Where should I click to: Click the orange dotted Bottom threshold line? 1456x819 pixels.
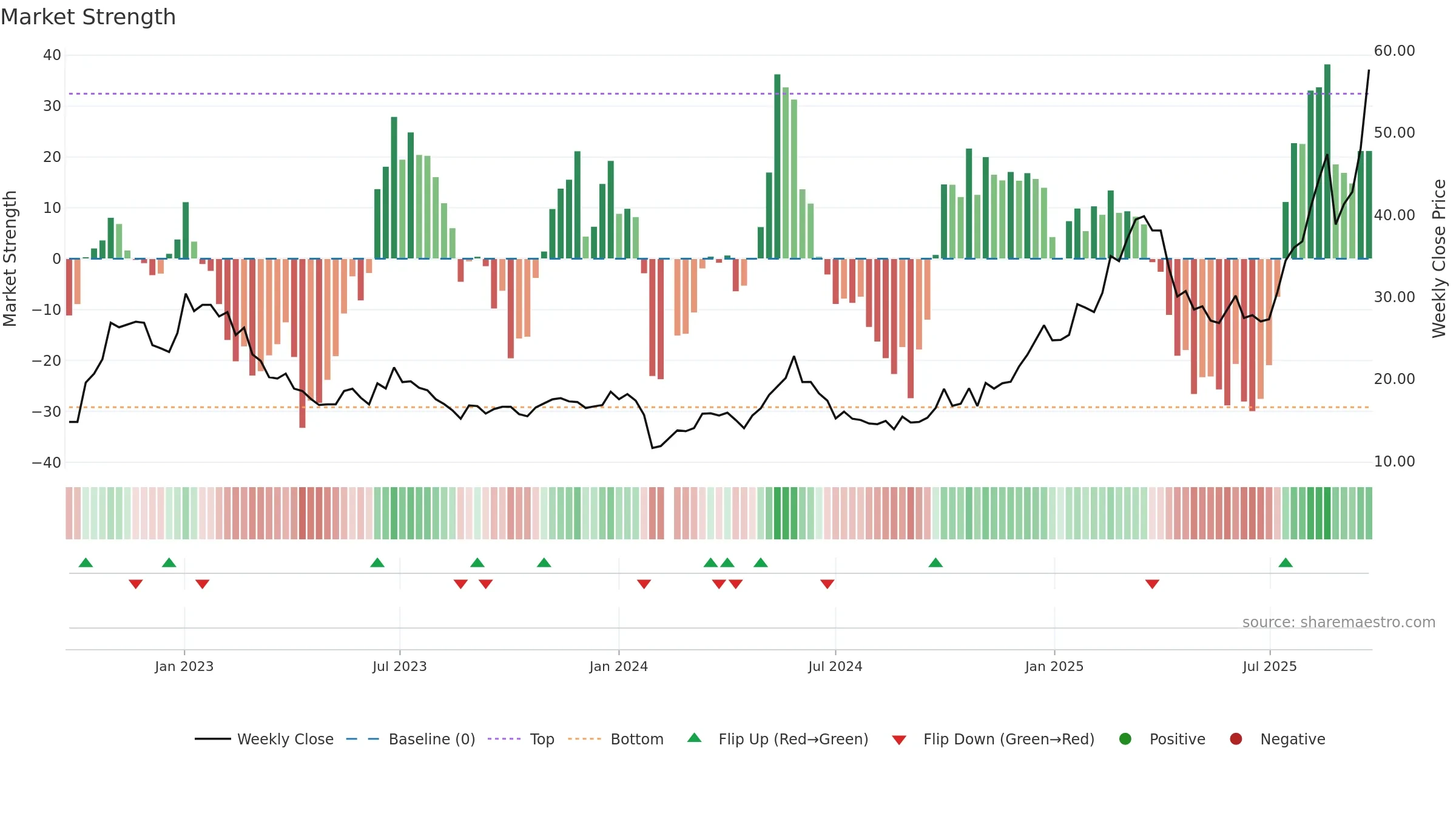[719, 407]
